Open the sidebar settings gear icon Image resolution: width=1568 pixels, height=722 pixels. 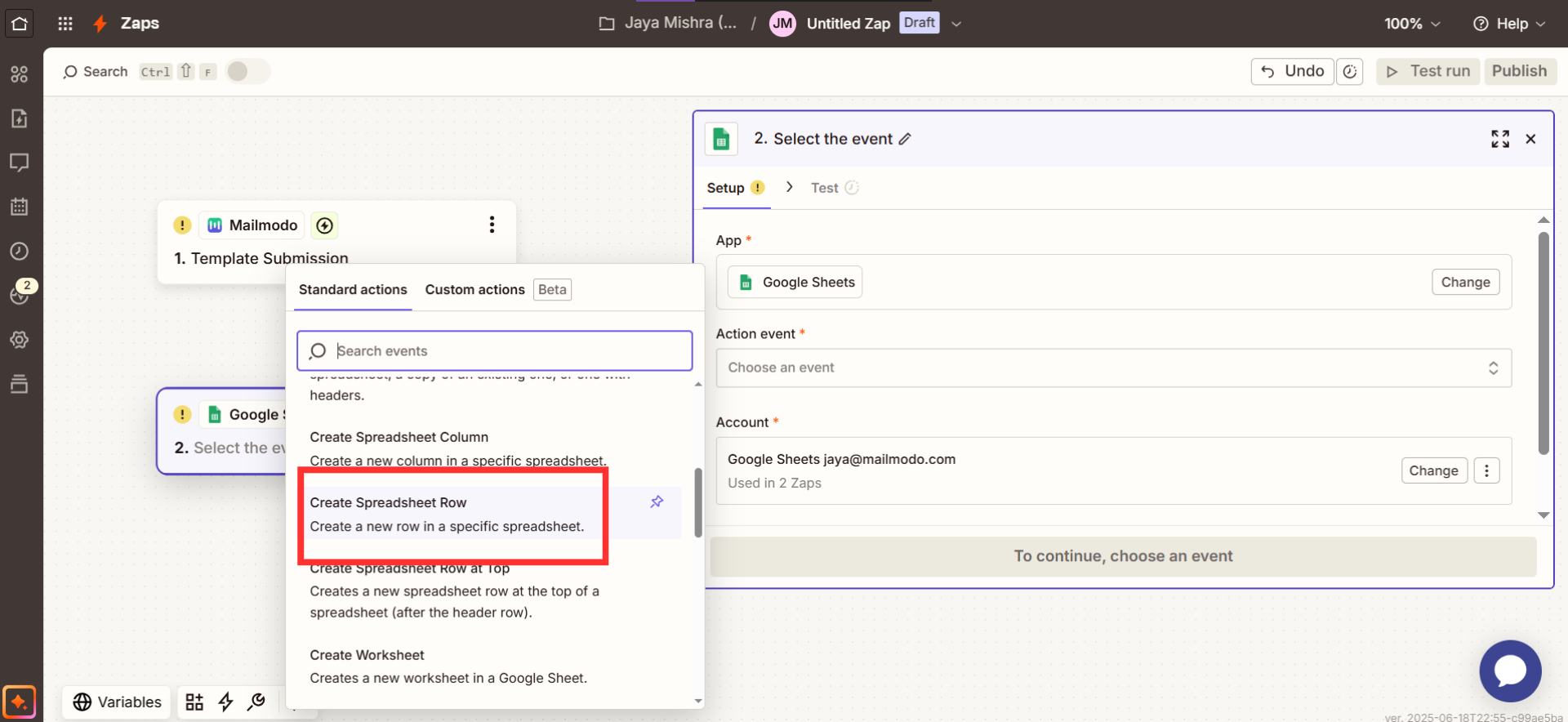pyautogui.click(x=20, y=340)
